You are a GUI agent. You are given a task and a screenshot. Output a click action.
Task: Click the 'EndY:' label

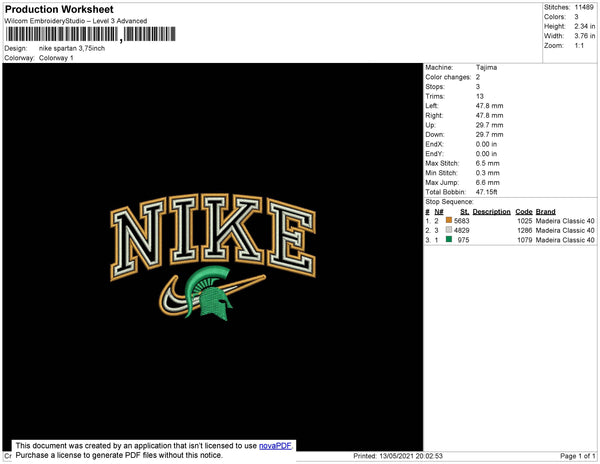pyautogui.click(x=434, y=154)
